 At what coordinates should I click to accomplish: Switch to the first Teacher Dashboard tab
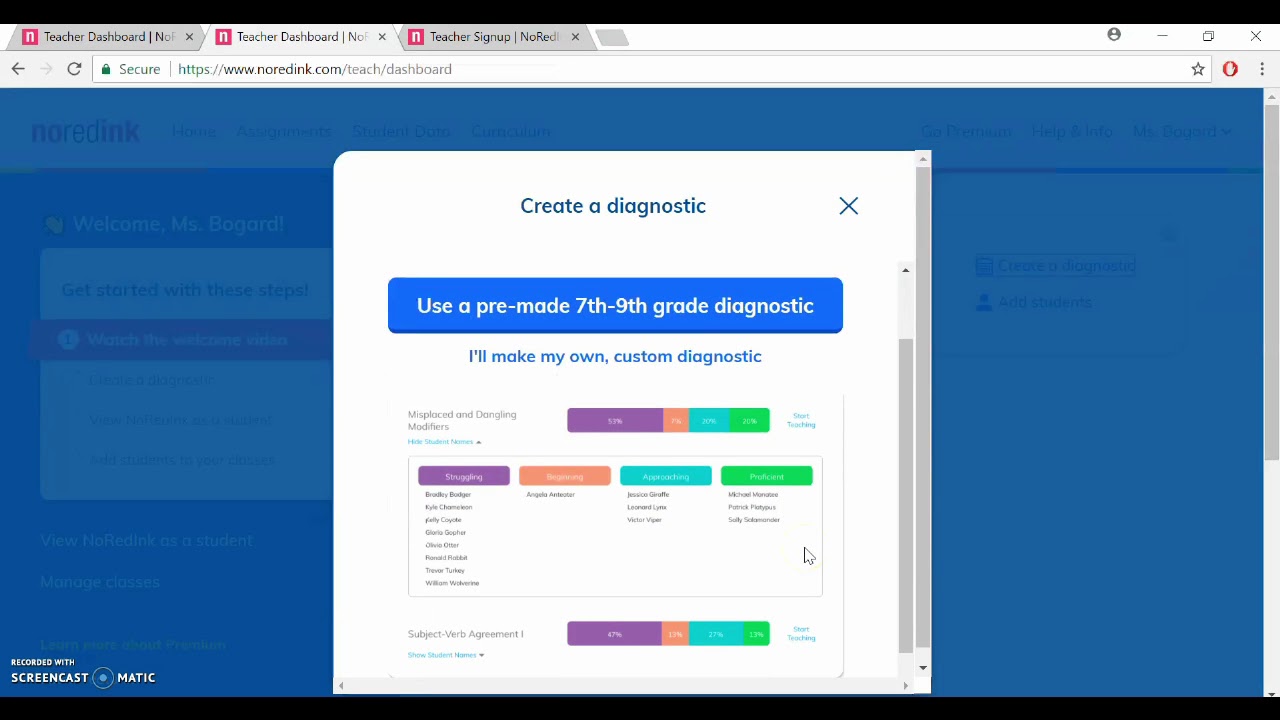[x=108, y=37]
